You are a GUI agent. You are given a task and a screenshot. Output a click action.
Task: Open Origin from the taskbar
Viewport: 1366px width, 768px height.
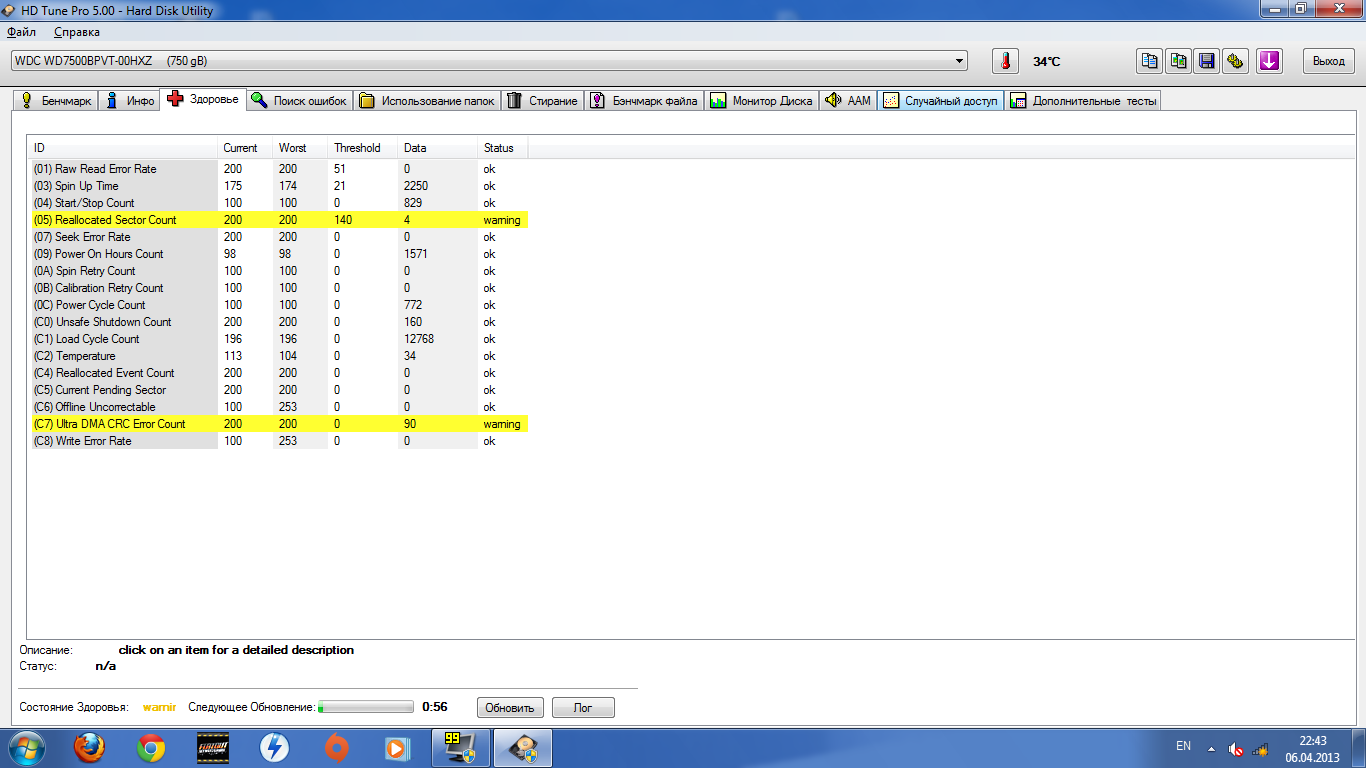[336, 748]
